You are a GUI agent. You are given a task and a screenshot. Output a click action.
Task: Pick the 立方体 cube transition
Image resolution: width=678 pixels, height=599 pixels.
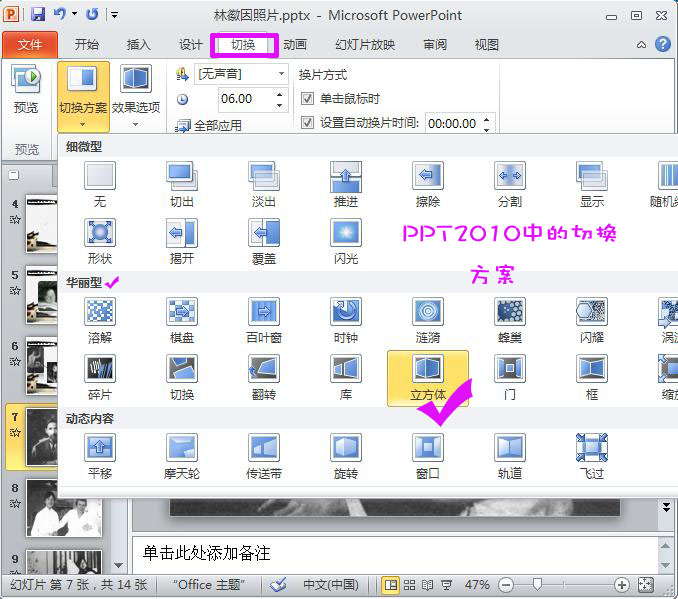(x=428, y=378)
